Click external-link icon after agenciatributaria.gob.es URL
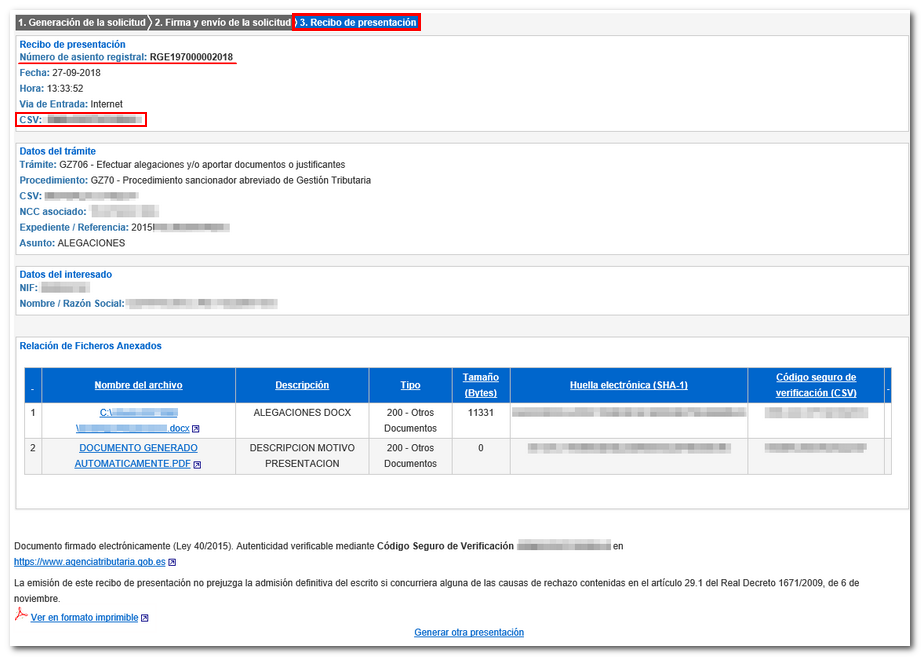The image size is (921, 657). [x=173, y=563]
